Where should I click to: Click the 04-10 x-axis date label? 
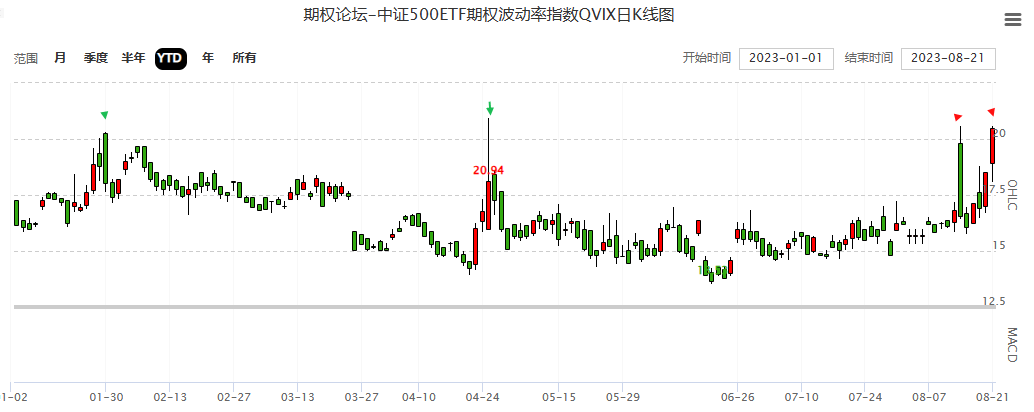click(419, 397)
